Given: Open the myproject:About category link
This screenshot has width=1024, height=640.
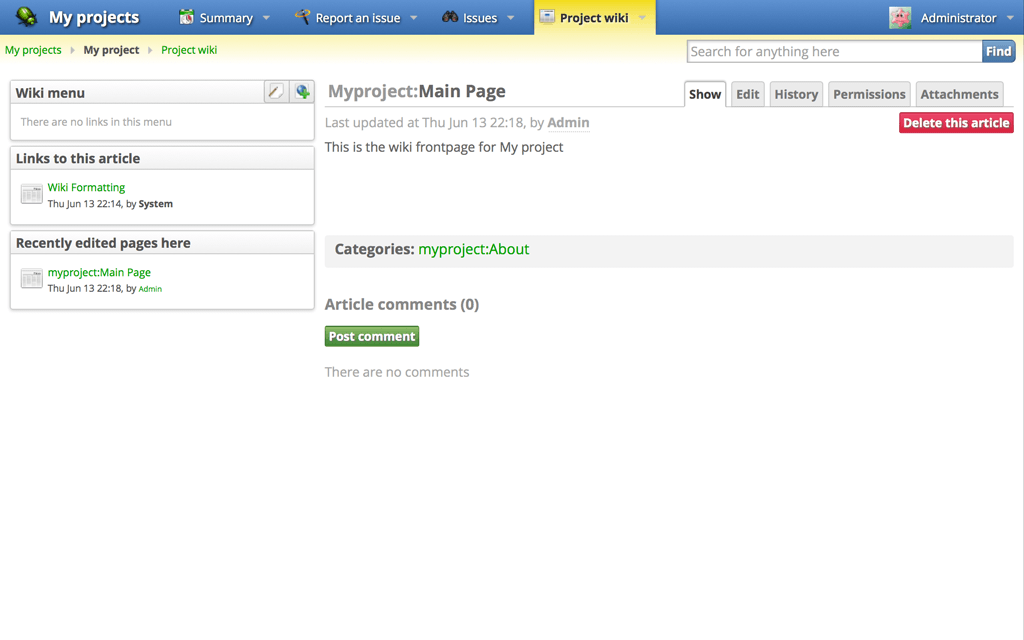Looking at the screenshot, I should point(473,249).
